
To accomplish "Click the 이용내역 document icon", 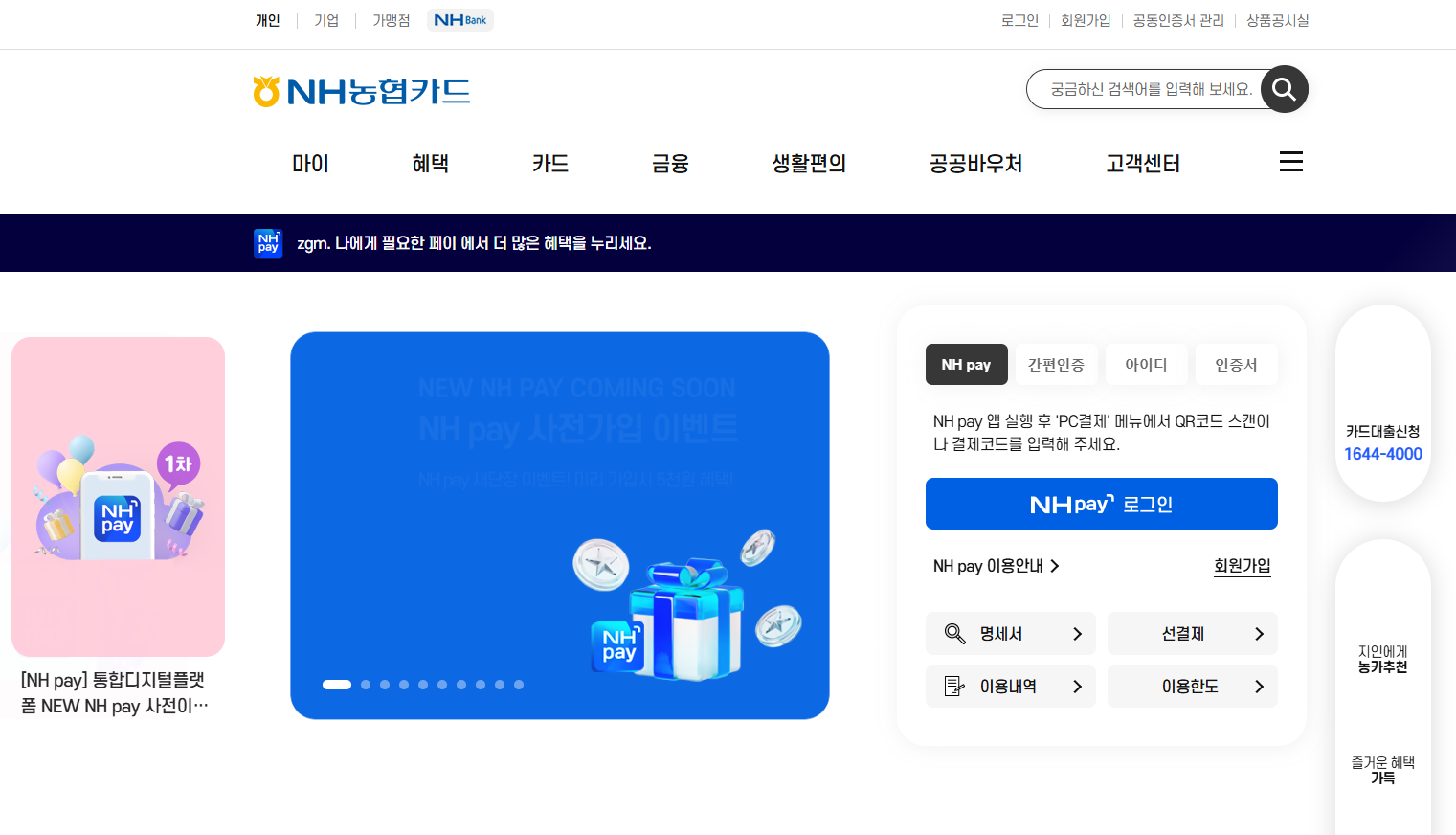I will coord(954,687).
